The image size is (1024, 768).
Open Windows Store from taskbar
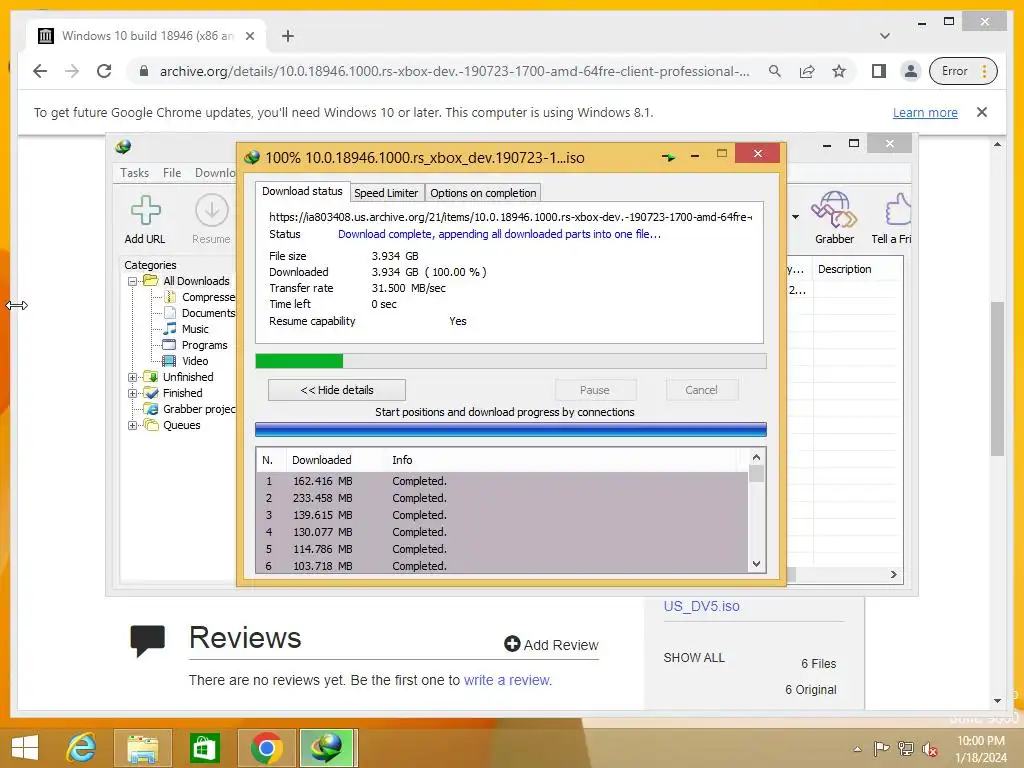[x=204, y=748]
